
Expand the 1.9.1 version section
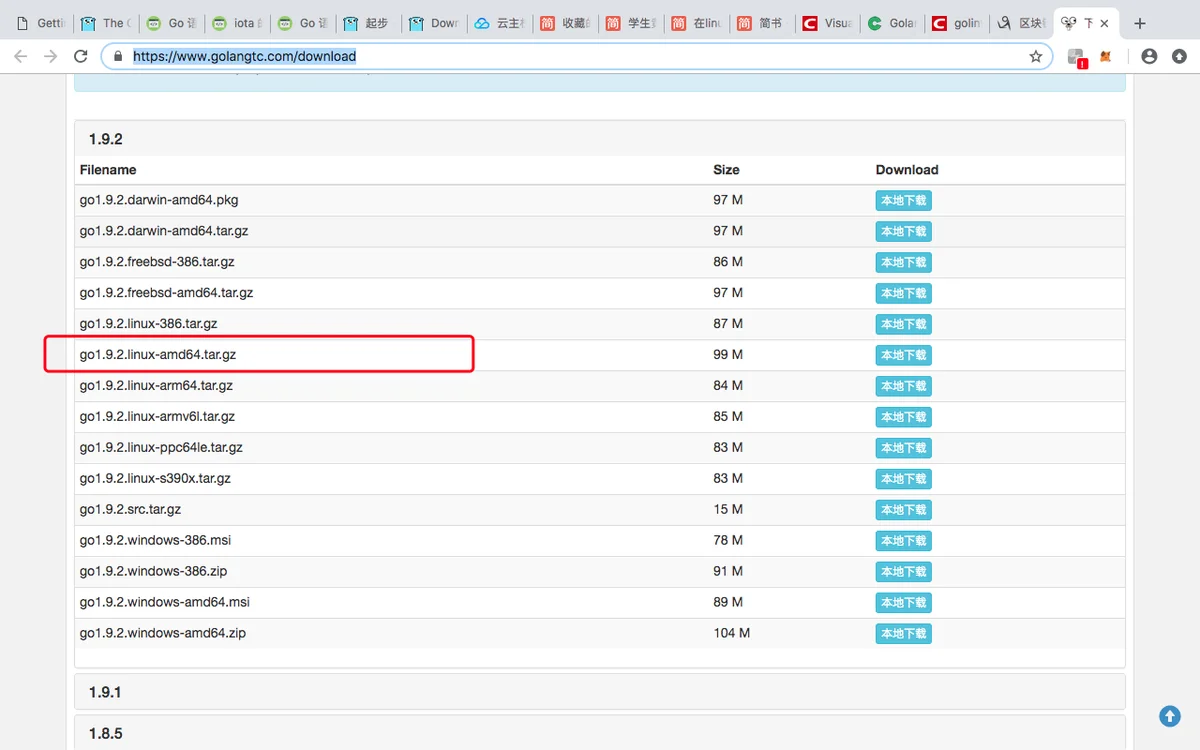pos(105,692)
